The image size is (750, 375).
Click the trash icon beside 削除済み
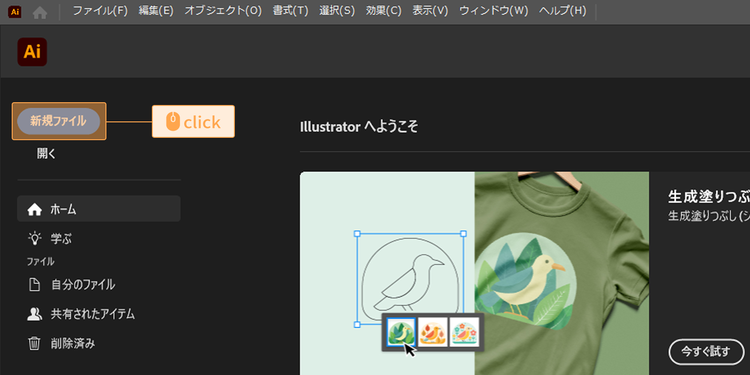(x=34, y=343)
